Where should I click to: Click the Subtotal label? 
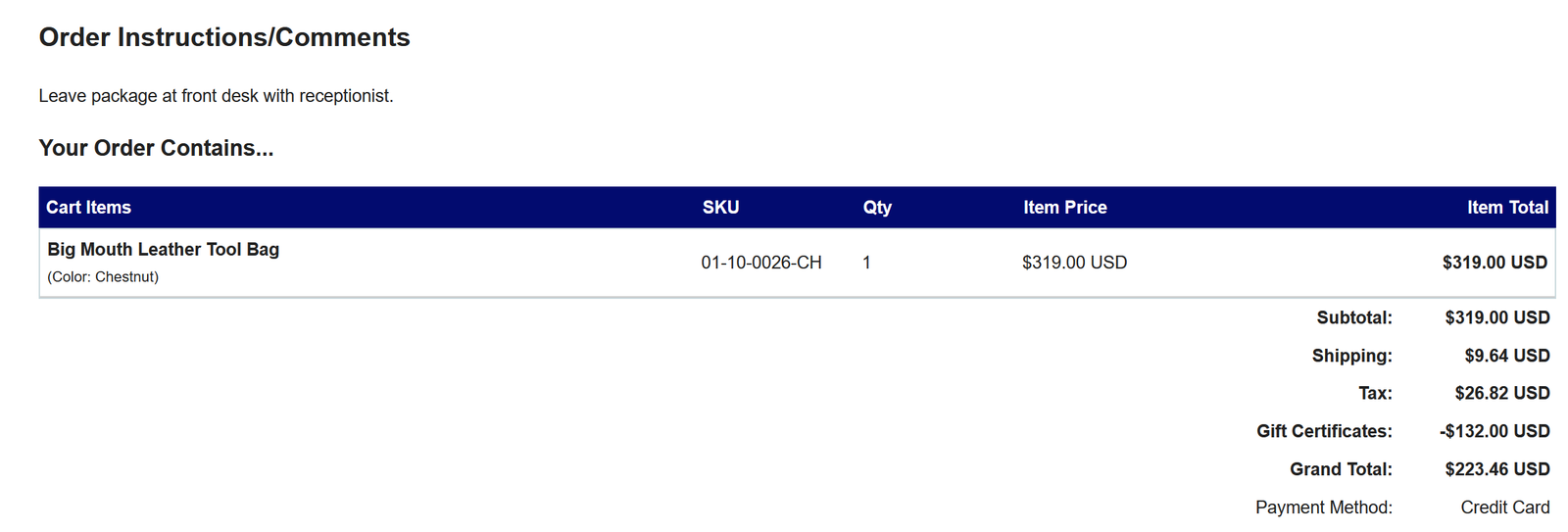[x=1353, y=317]
